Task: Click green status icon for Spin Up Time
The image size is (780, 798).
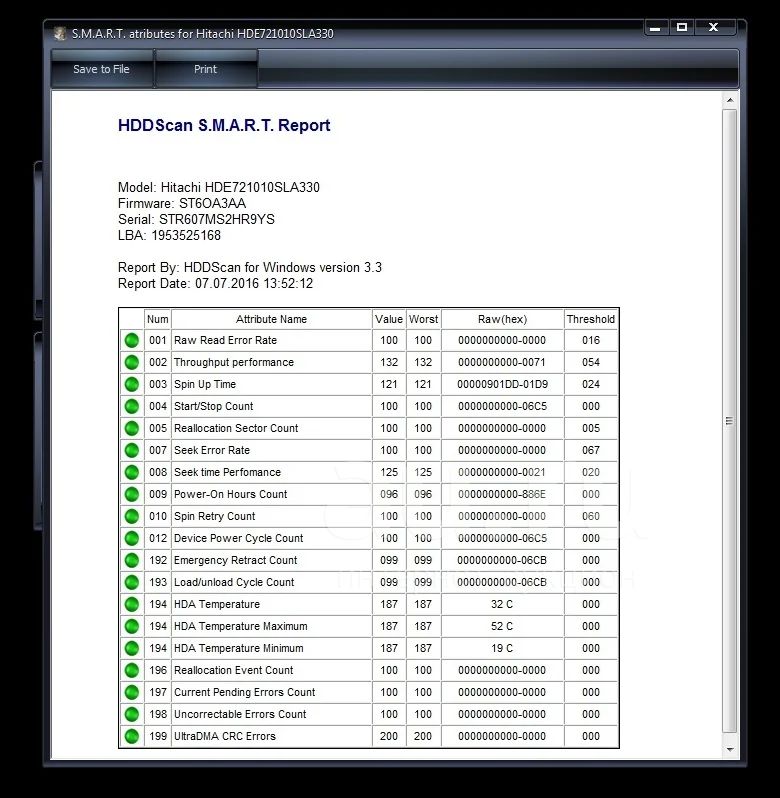Action: pos(132,384)
